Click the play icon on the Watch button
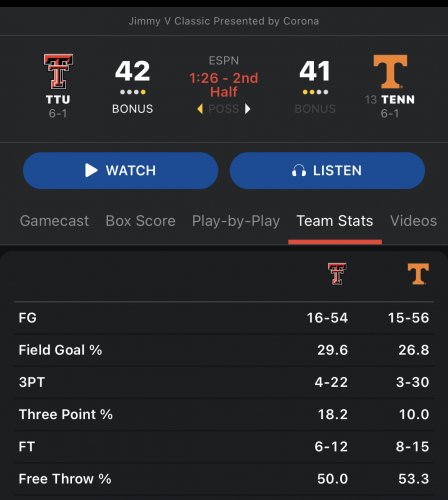 (x=91, y=170)
